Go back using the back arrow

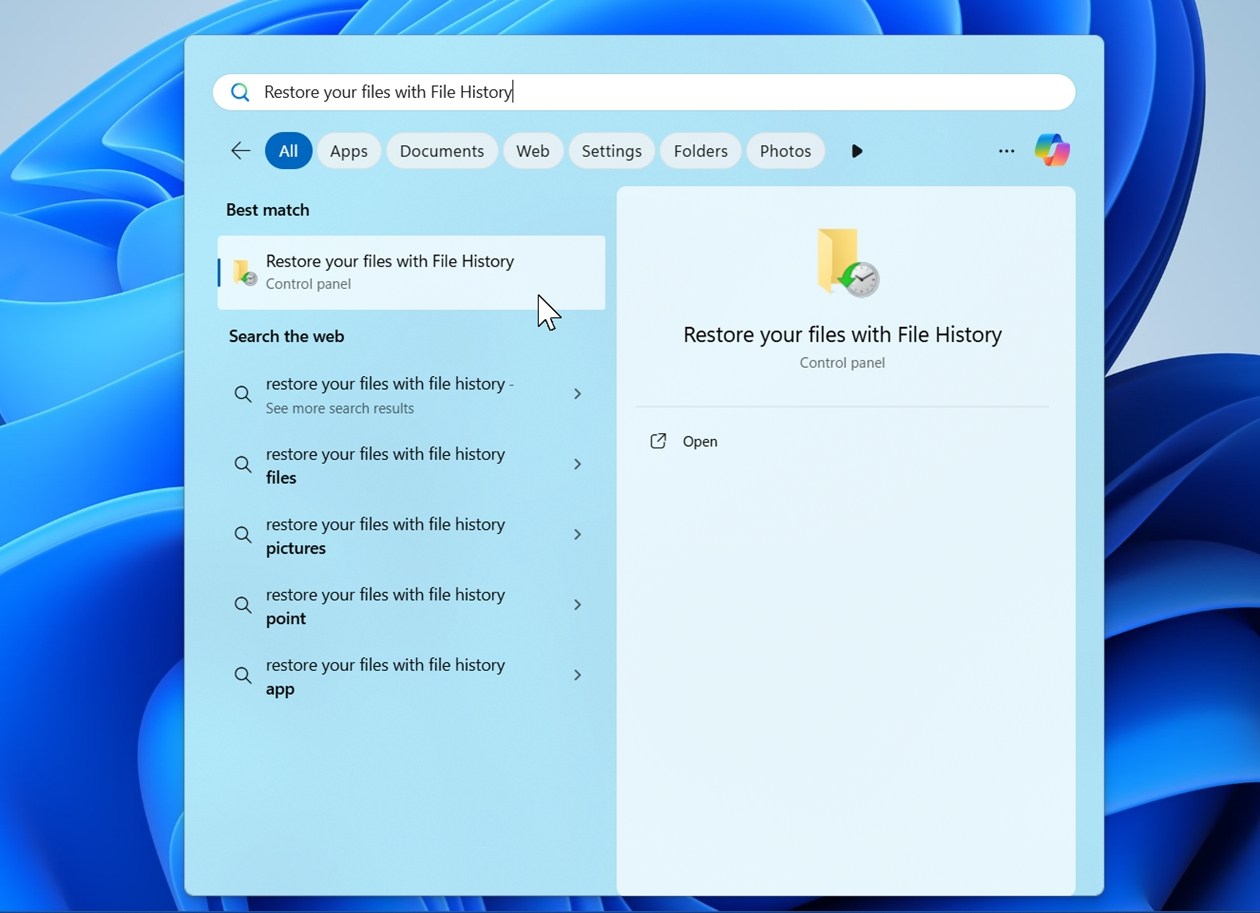coord(239,150)
